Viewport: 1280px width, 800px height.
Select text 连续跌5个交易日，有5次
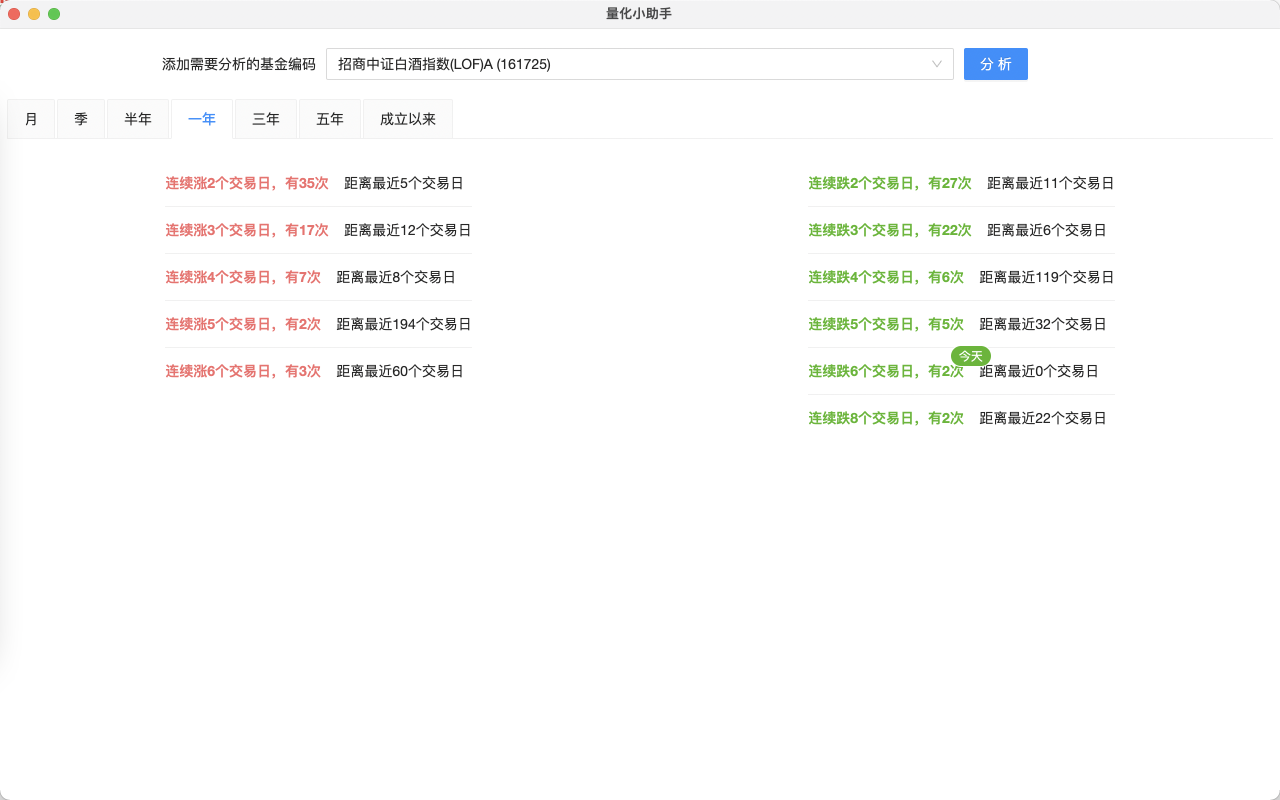886,324
